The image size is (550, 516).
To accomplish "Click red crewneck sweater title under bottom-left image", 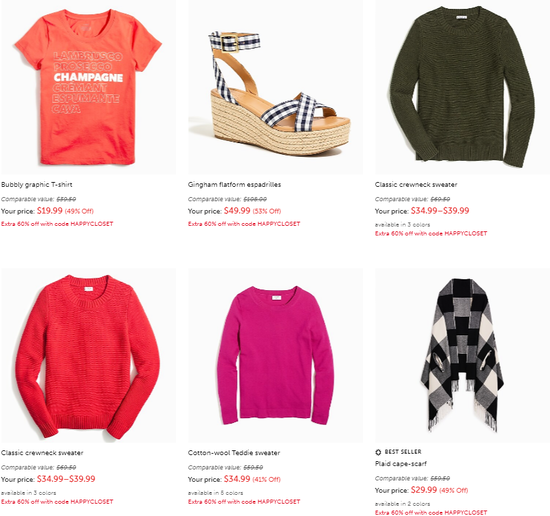I will 42,453.
